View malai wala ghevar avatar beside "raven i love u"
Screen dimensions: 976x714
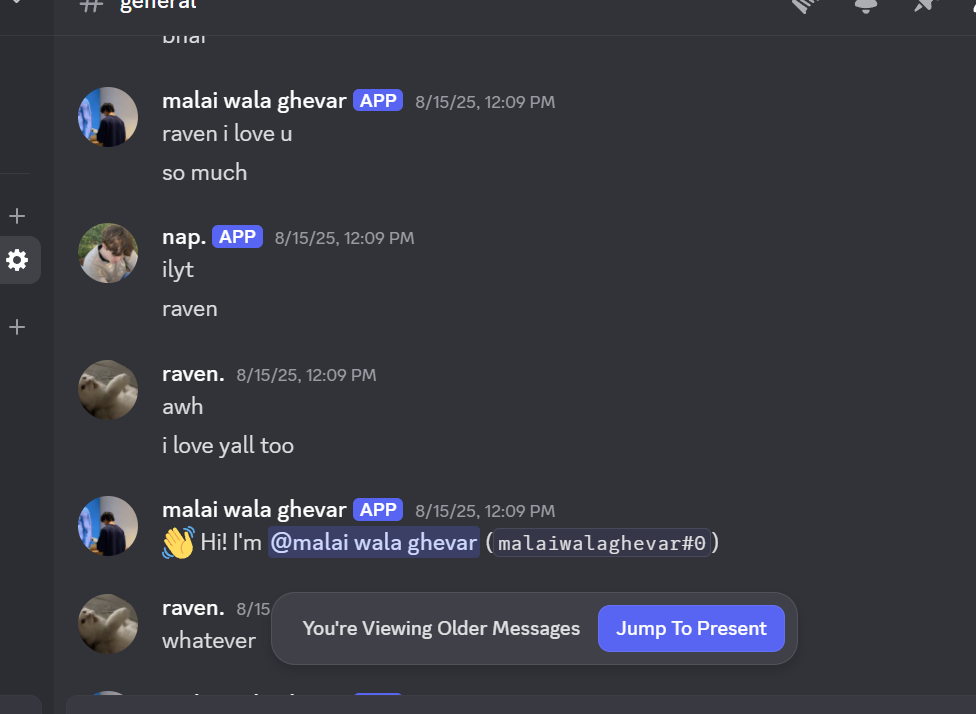tap(108, 117)
